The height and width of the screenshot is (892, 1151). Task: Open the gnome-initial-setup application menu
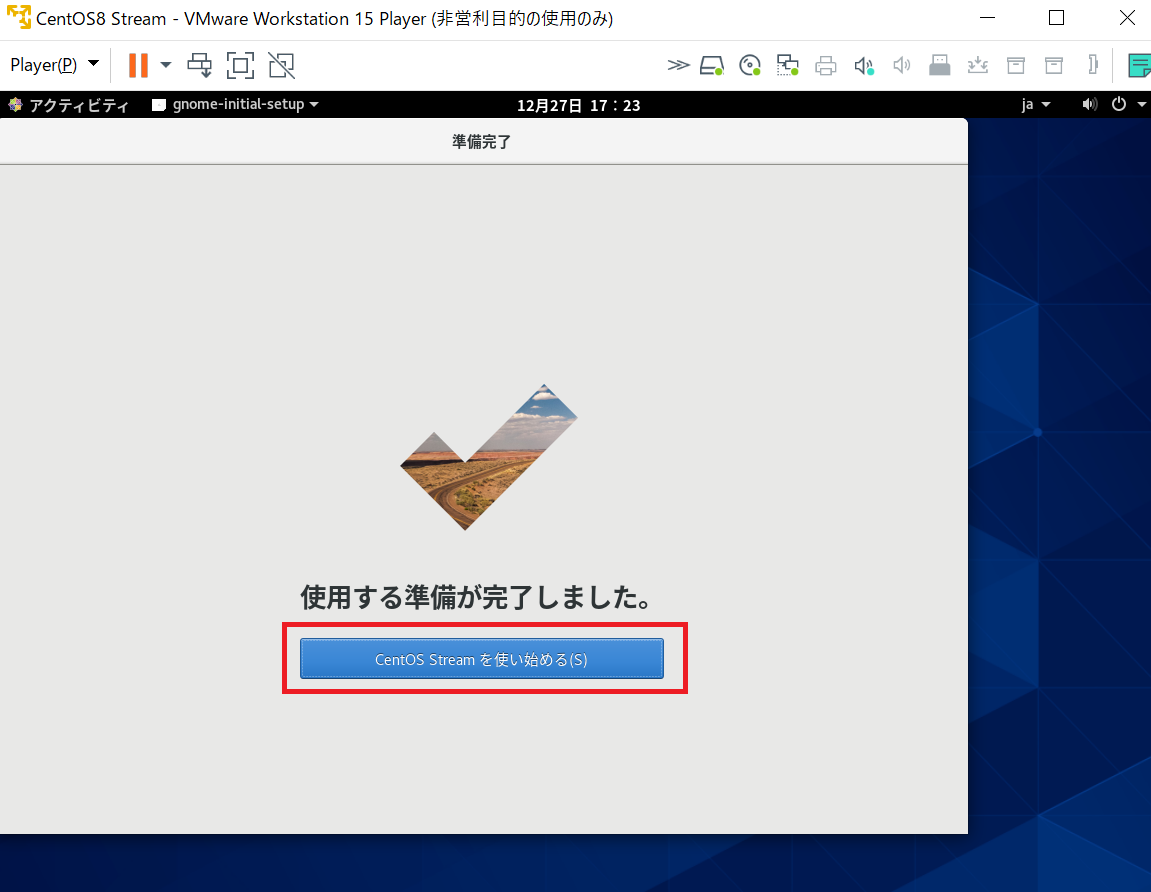(236, 104)
